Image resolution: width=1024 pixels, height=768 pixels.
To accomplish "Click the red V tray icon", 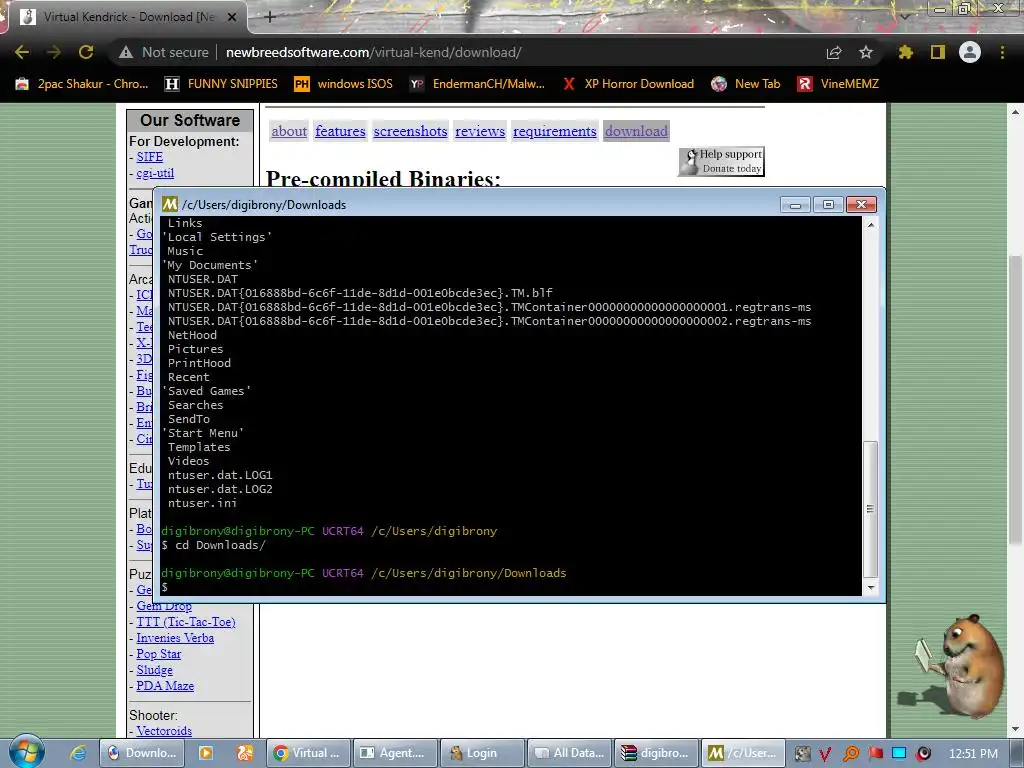I will [825, 754].
